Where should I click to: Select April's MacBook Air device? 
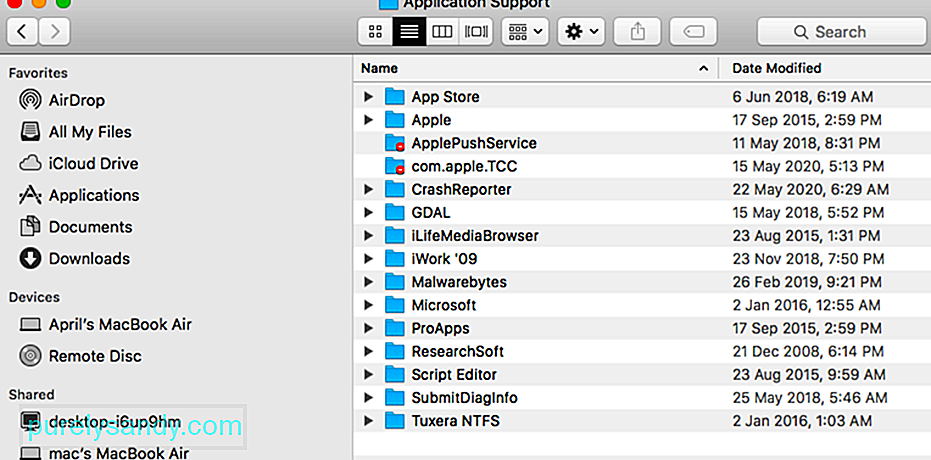pyautogui.click(x=105, y=325)
